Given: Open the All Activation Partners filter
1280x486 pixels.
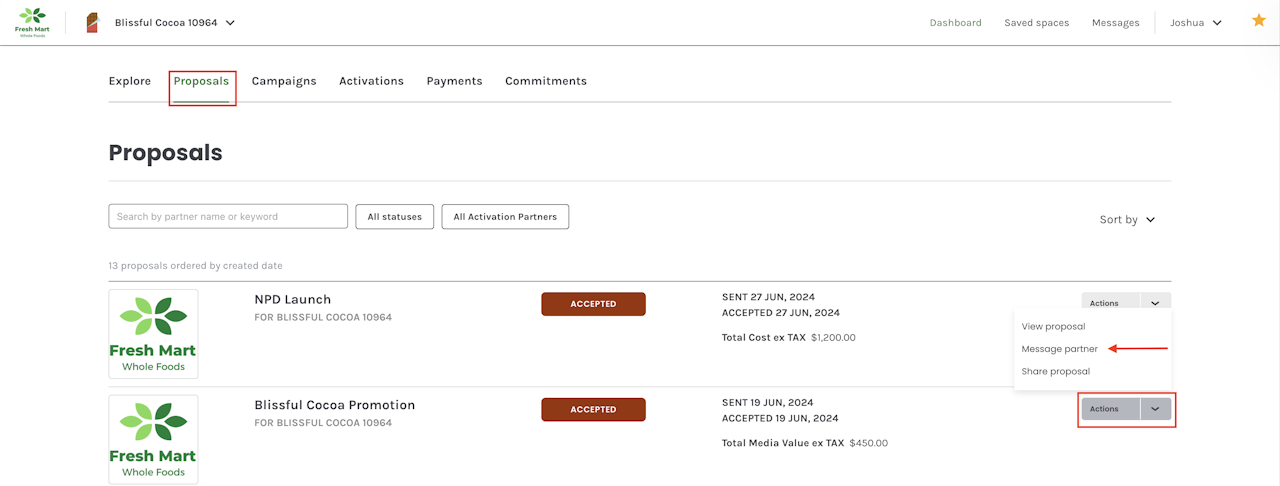Looking at the screenshot, I should (x=505, y=217).
